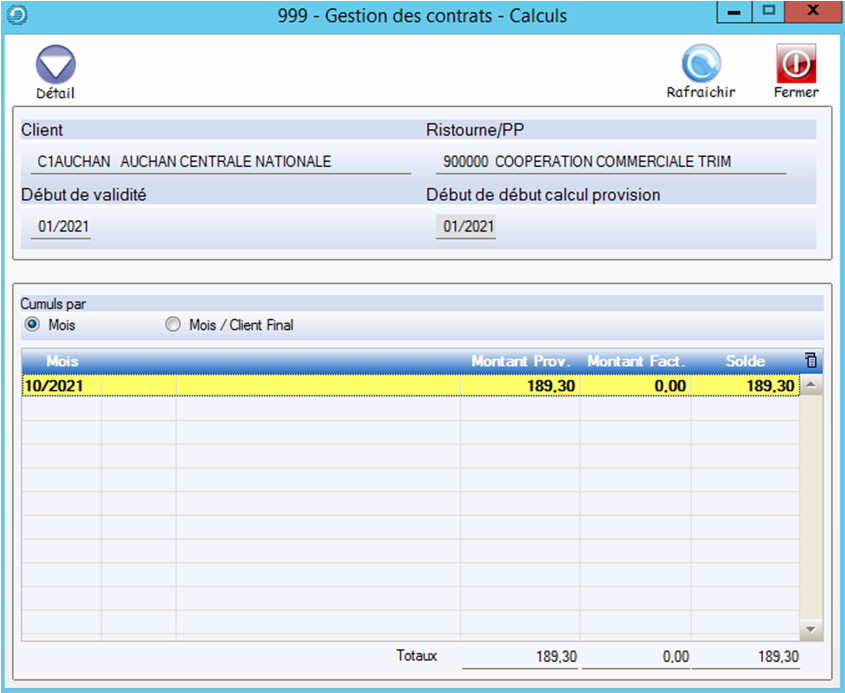The height and width of the screenshot is (693, 845).
Task: Minimize the Gestion des contrats window
Action: click(x=736, y=12)
